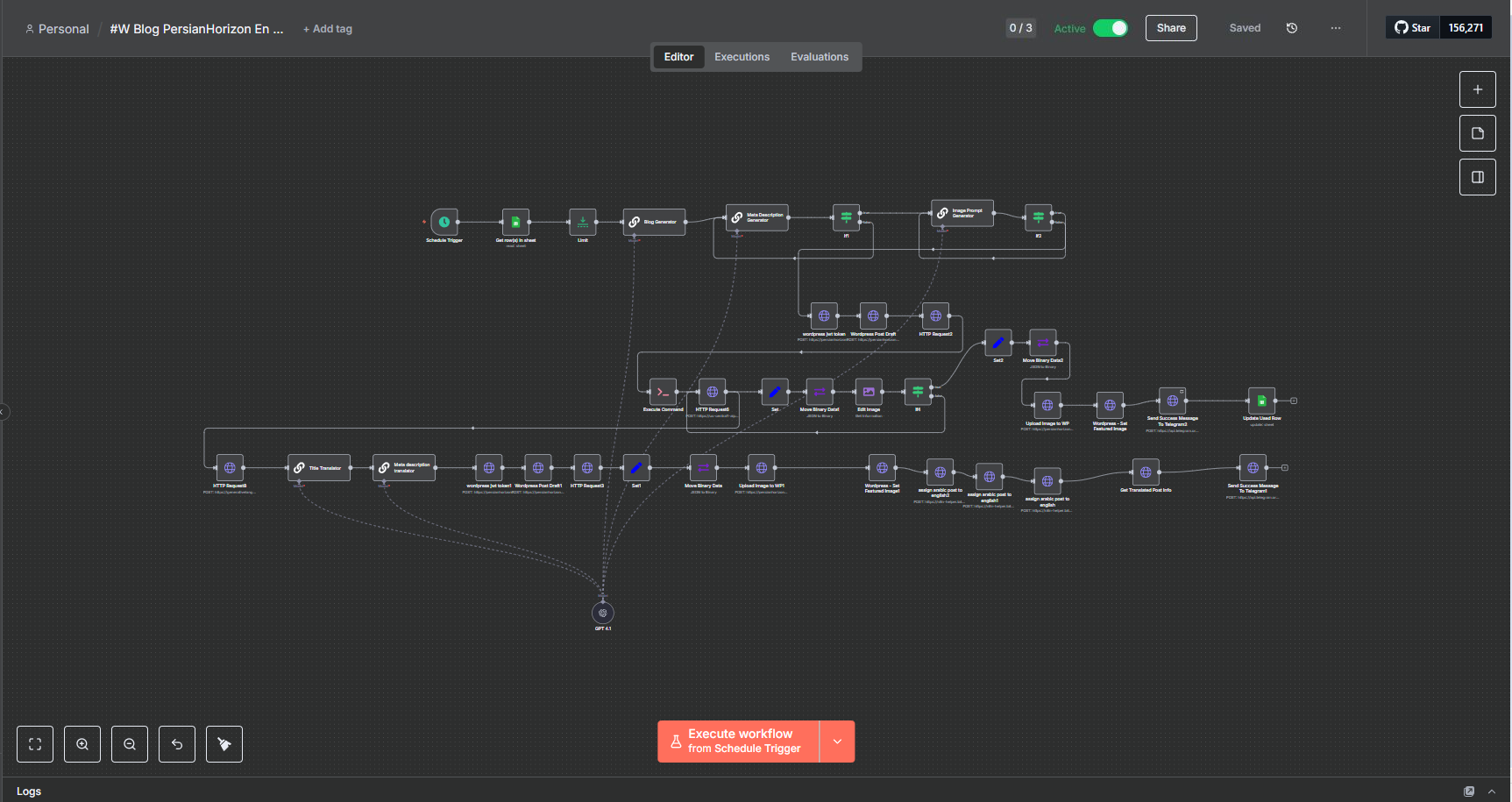Open workflow history via the clock icon
The width and height of the screenshot is (1512, 802).
click(x=1291, y=27)
